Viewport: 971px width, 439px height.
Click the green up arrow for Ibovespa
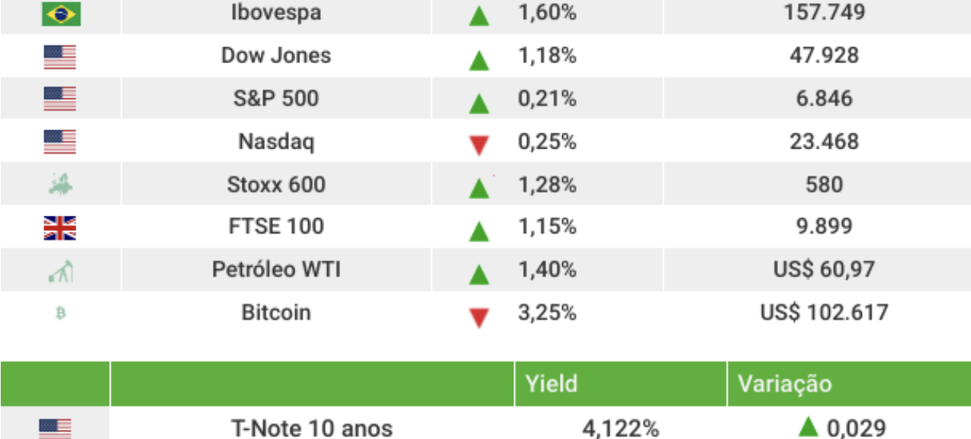(479, 16)
